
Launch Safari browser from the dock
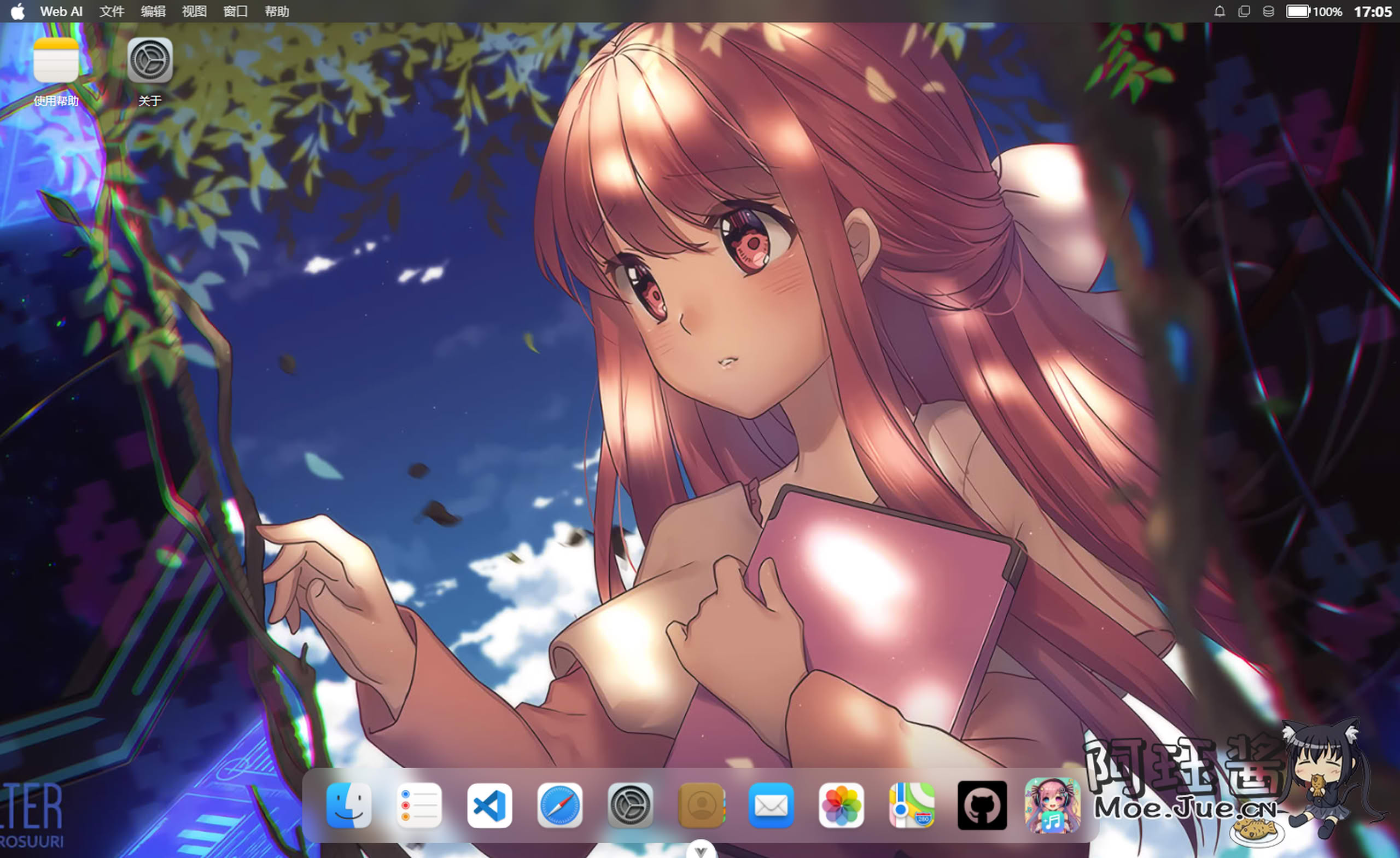(559, 805)
